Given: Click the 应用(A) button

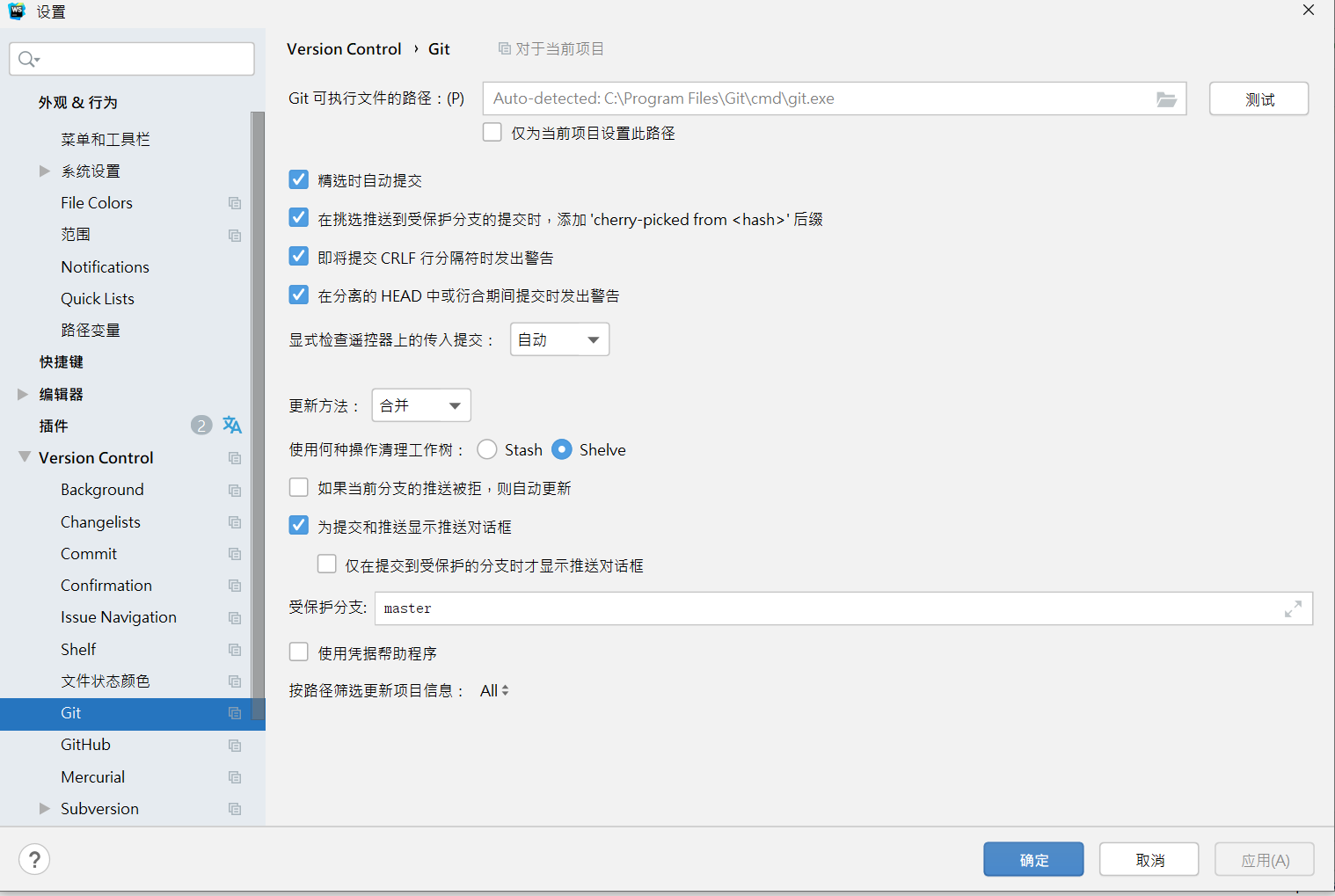Looking at the screenshot, I should pyautogui.click(x=1265, y=859).
